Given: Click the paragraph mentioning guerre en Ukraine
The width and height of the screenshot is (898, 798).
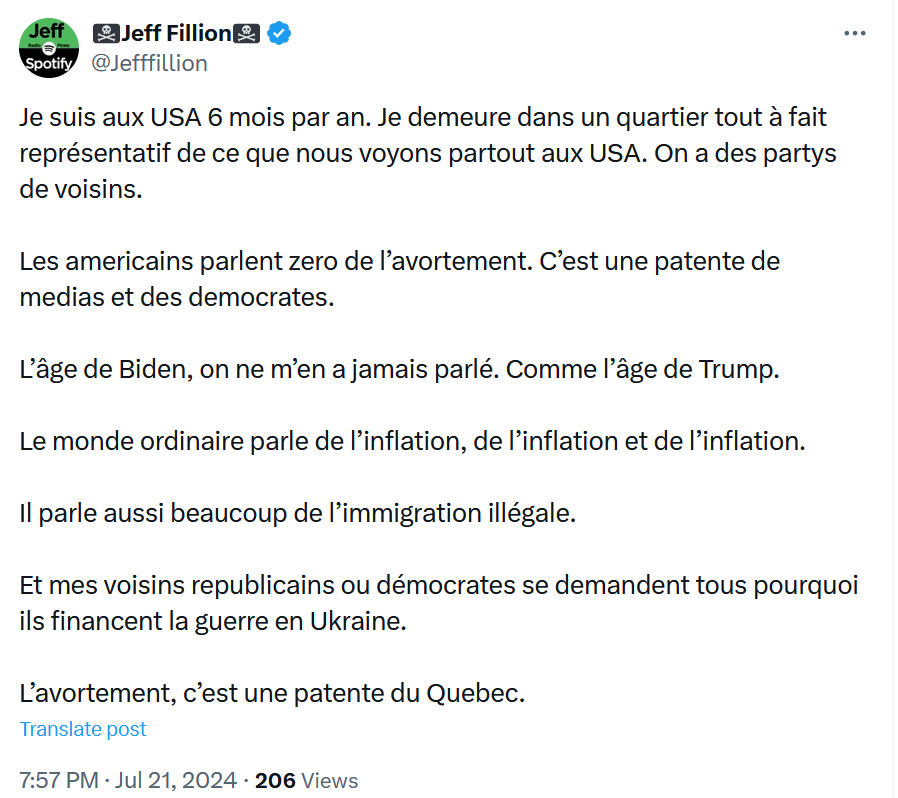Looking at the screenshot, I should [439, 603].
